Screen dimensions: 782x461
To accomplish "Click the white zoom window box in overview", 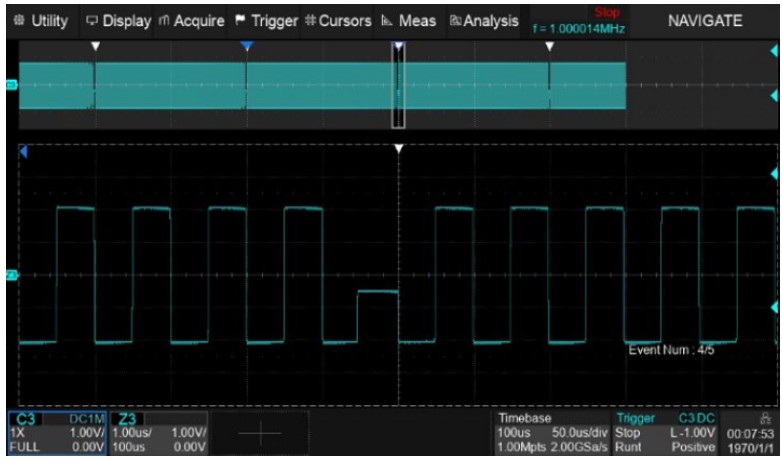I will [x=398, y=88].
